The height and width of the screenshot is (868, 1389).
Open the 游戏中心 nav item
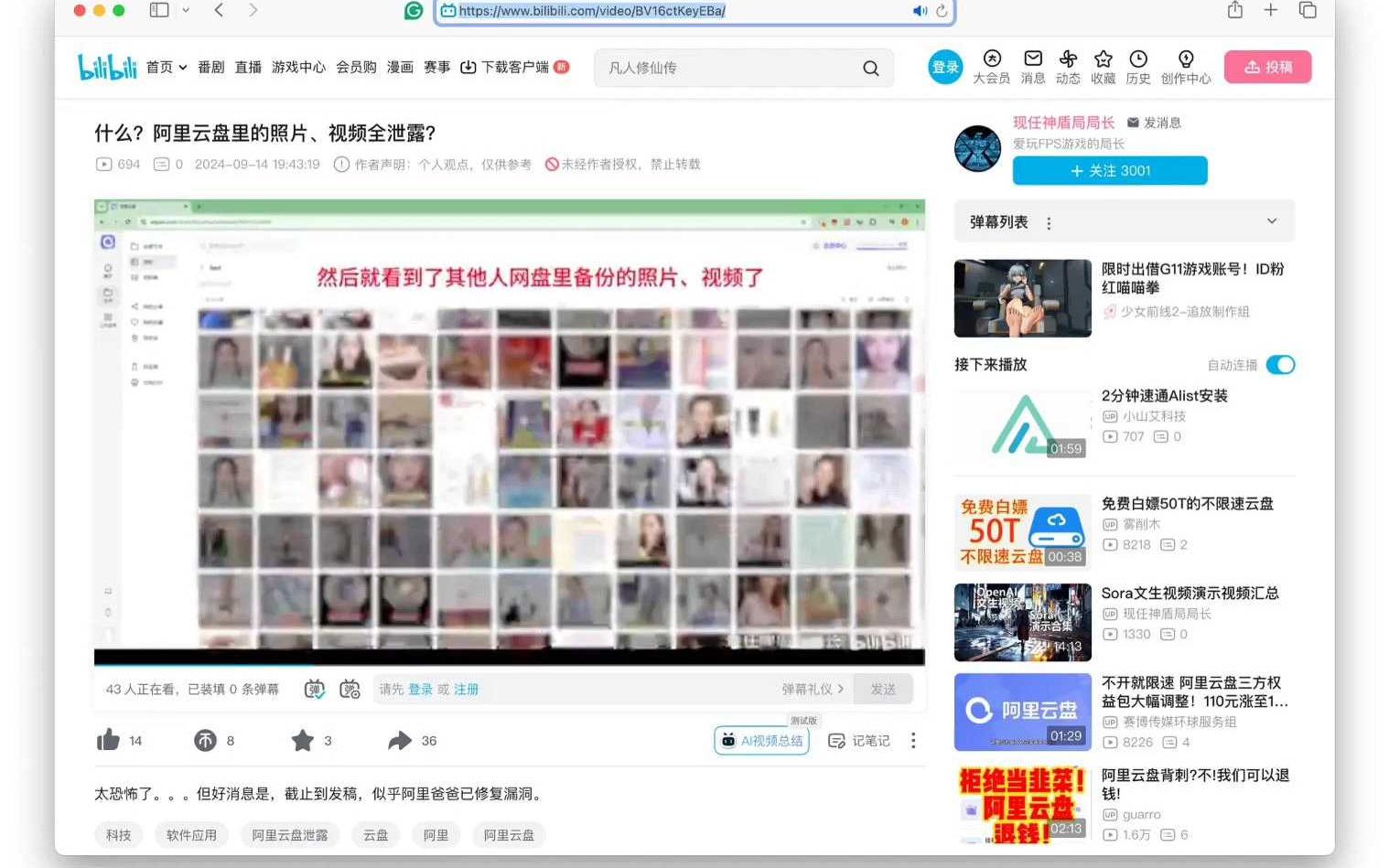298,67
